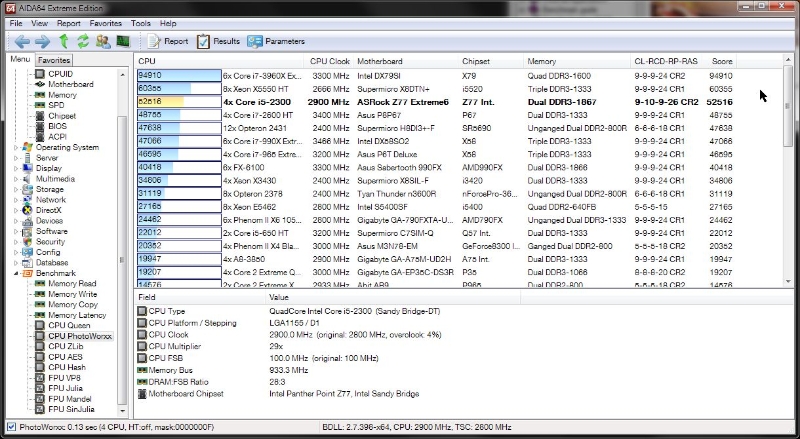Go back with the left arrow toolbar icon

coord(22,41)
